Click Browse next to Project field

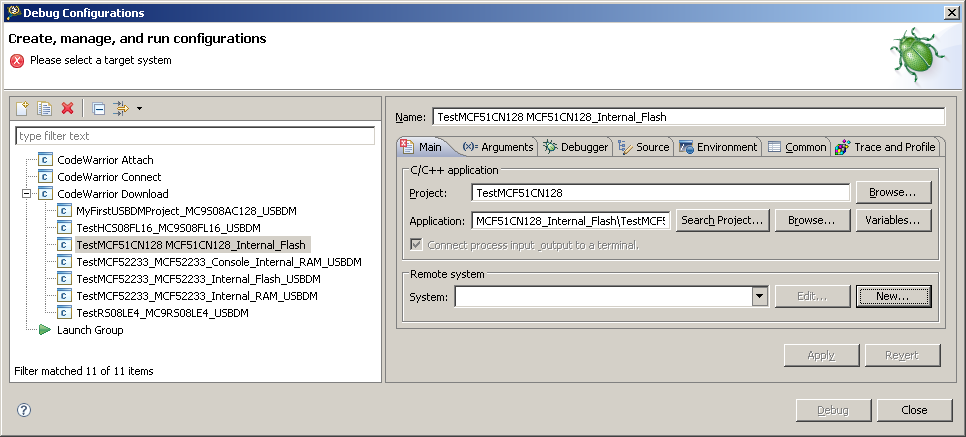[893, 192]
